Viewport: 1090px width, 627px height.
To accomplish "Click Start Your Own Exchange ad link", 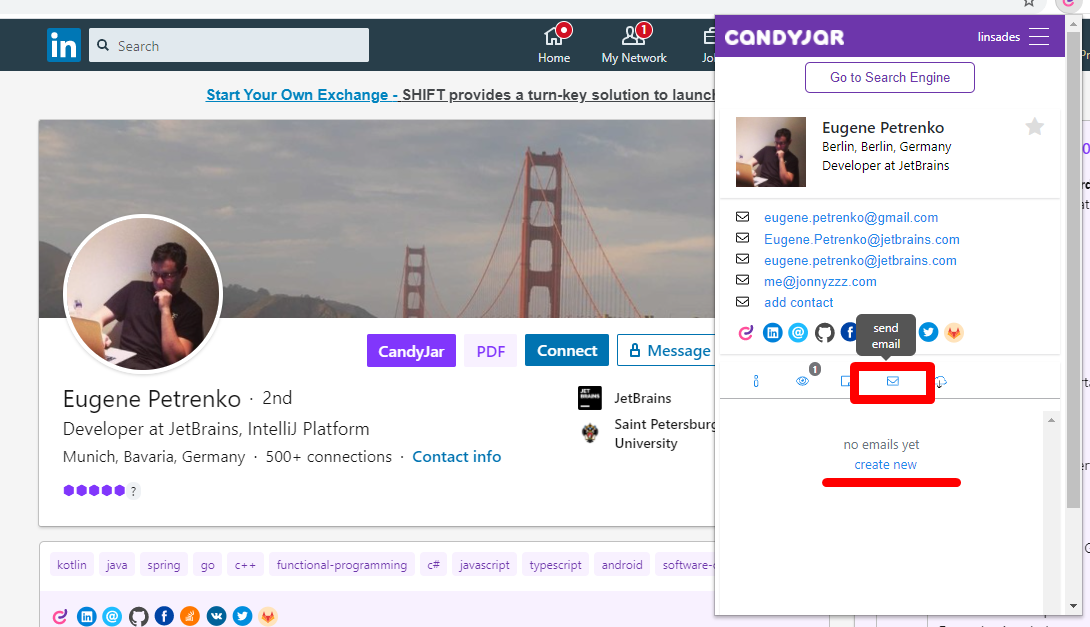I will tap(301, 95).
